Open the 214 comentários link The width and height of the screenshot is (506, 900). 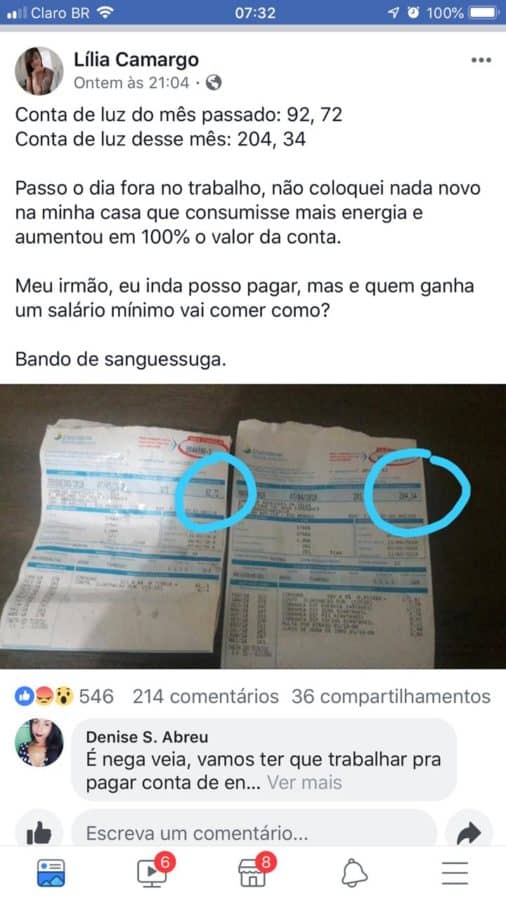[x=205, y=697]
